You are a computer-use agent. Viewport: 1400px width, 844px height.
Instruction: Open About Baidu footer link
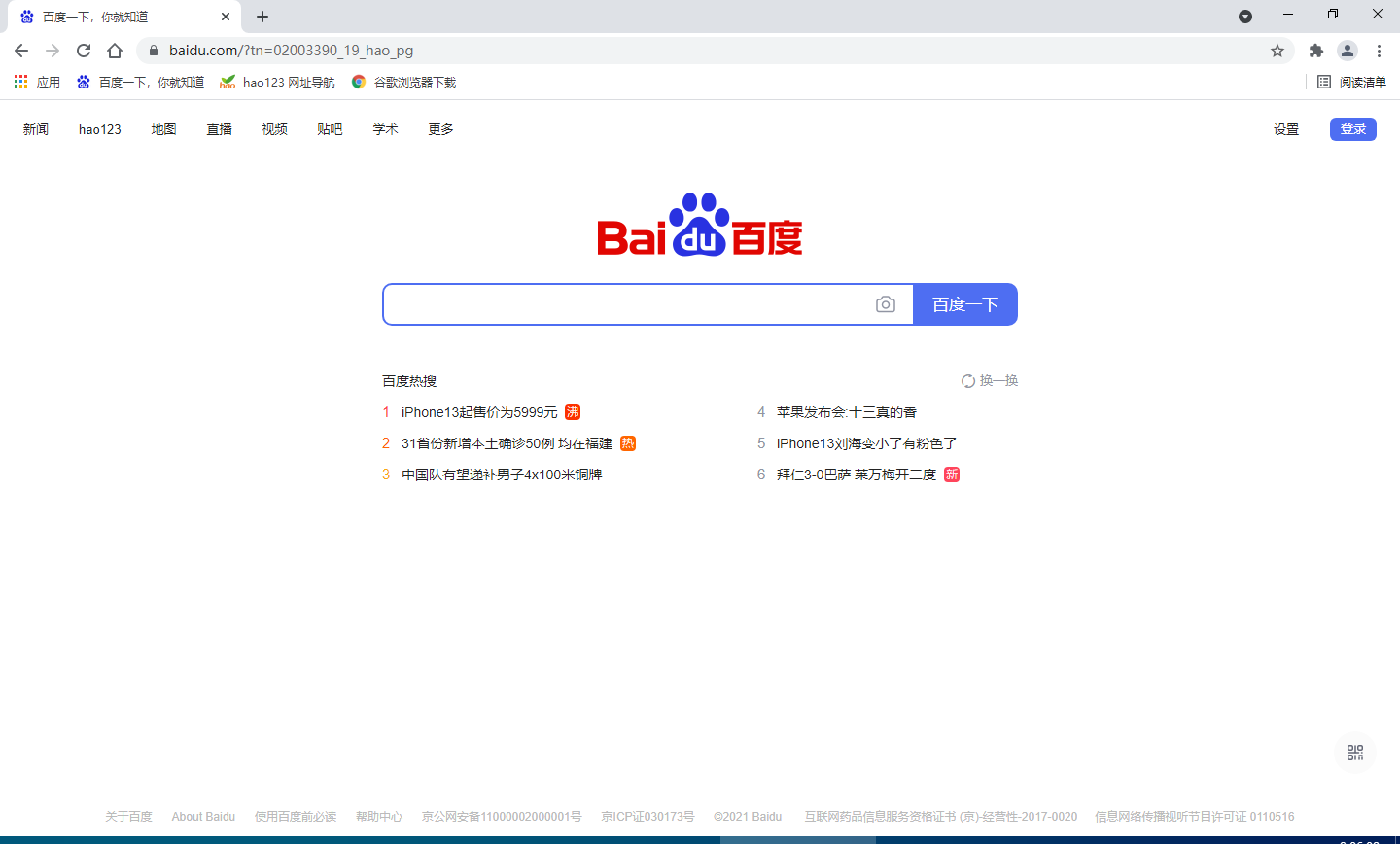pyautogui.click(x=203, y=817)
